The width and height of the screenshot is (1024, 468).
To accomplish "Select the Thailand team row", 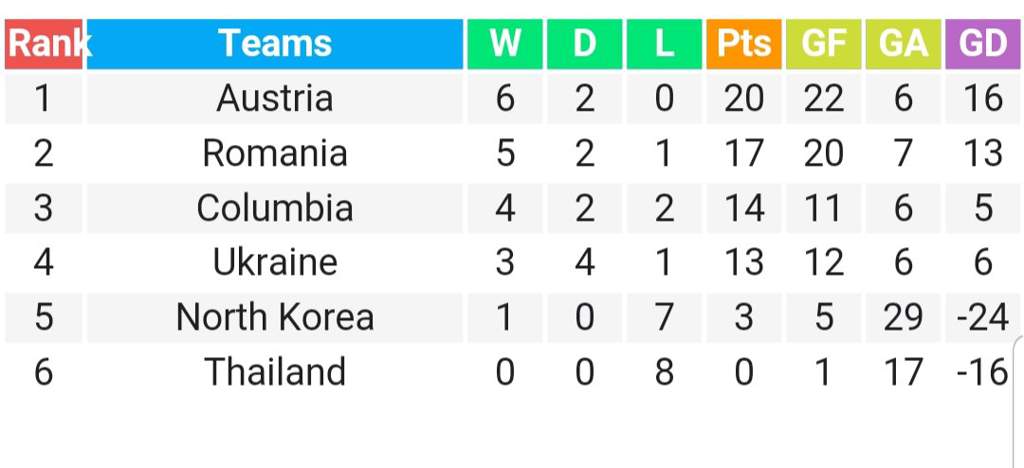I will pos(513,373).
